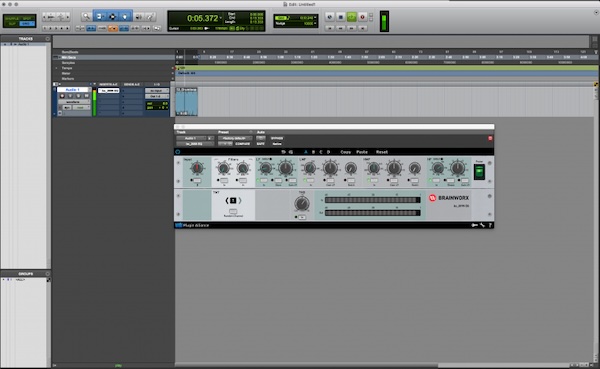
Task: Expand the Tempo ruler
Action: coord(56,68)
